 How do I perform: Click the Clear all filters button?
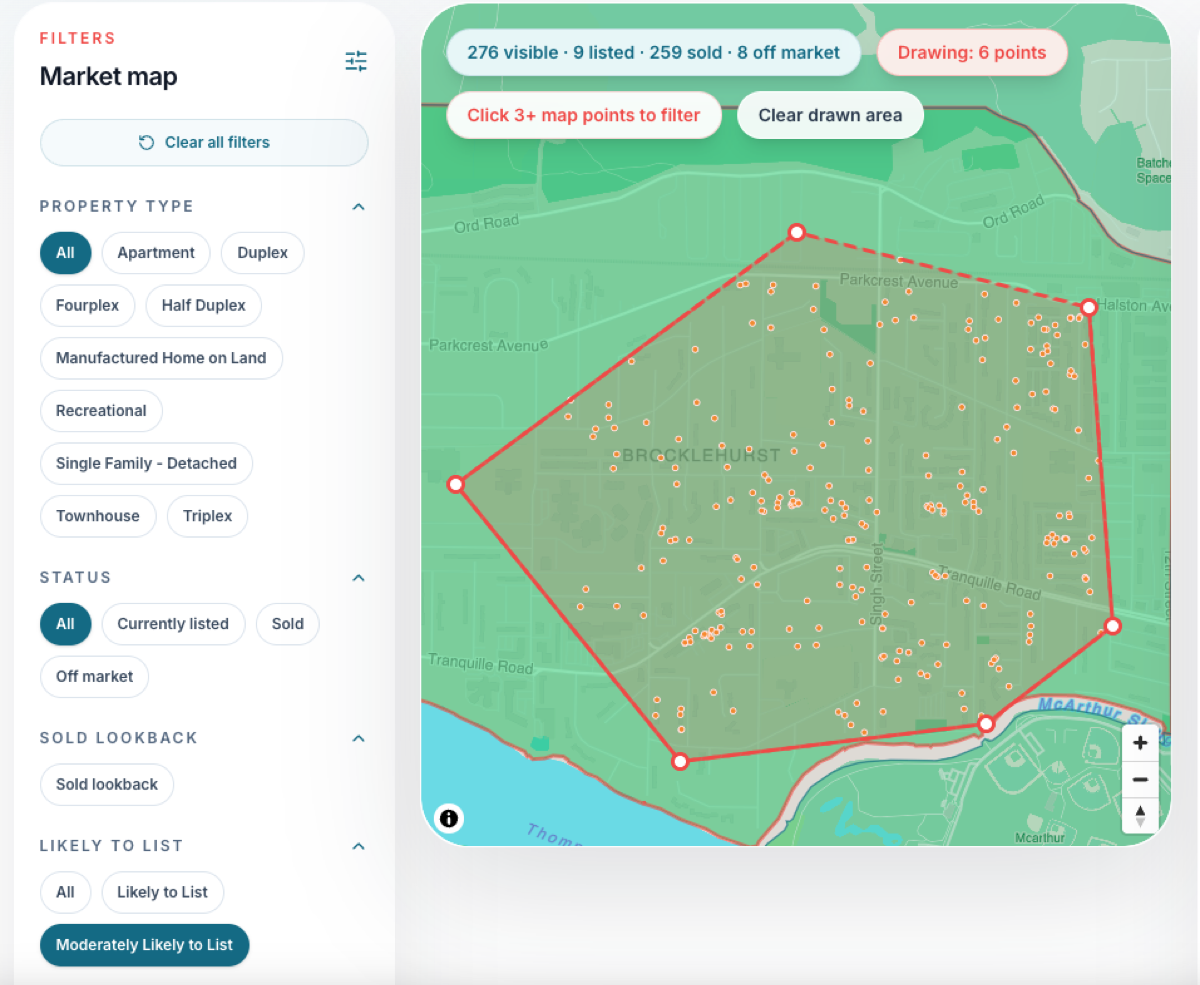coord(204,142)
